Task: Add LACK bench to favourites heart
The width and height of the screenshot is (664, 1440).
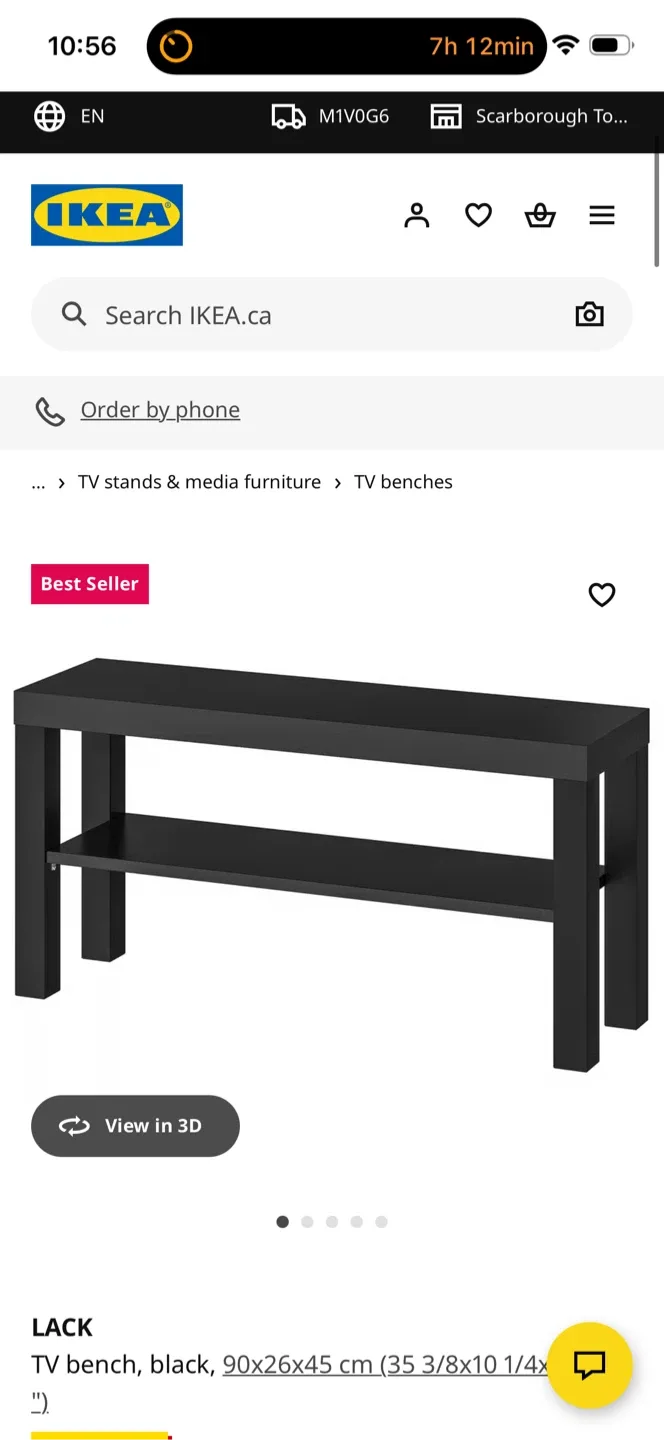Action: pyautogui.click(x=602, y=595)
